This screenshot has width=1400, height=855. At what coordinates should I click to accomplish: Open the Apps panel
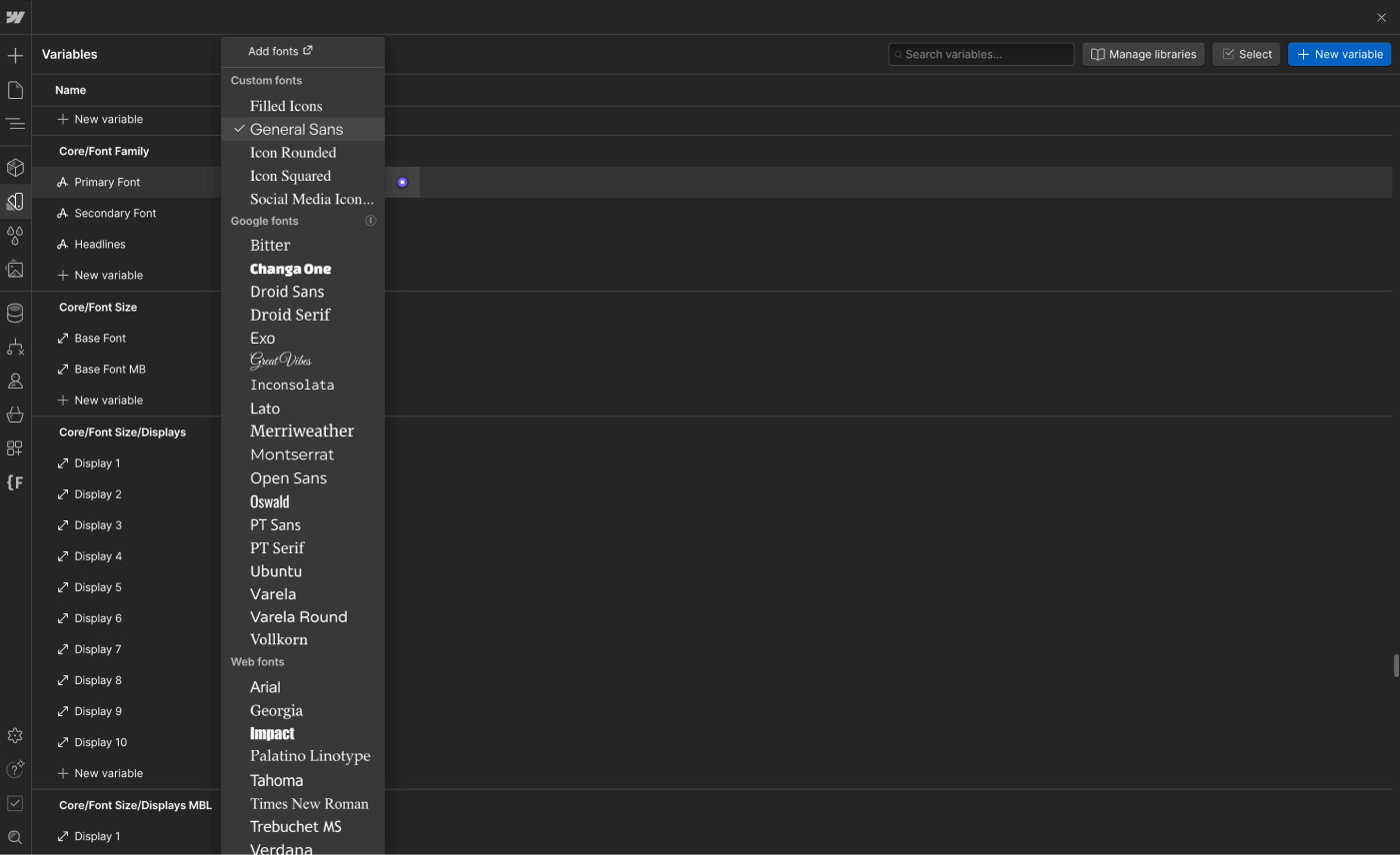point(15,447)
